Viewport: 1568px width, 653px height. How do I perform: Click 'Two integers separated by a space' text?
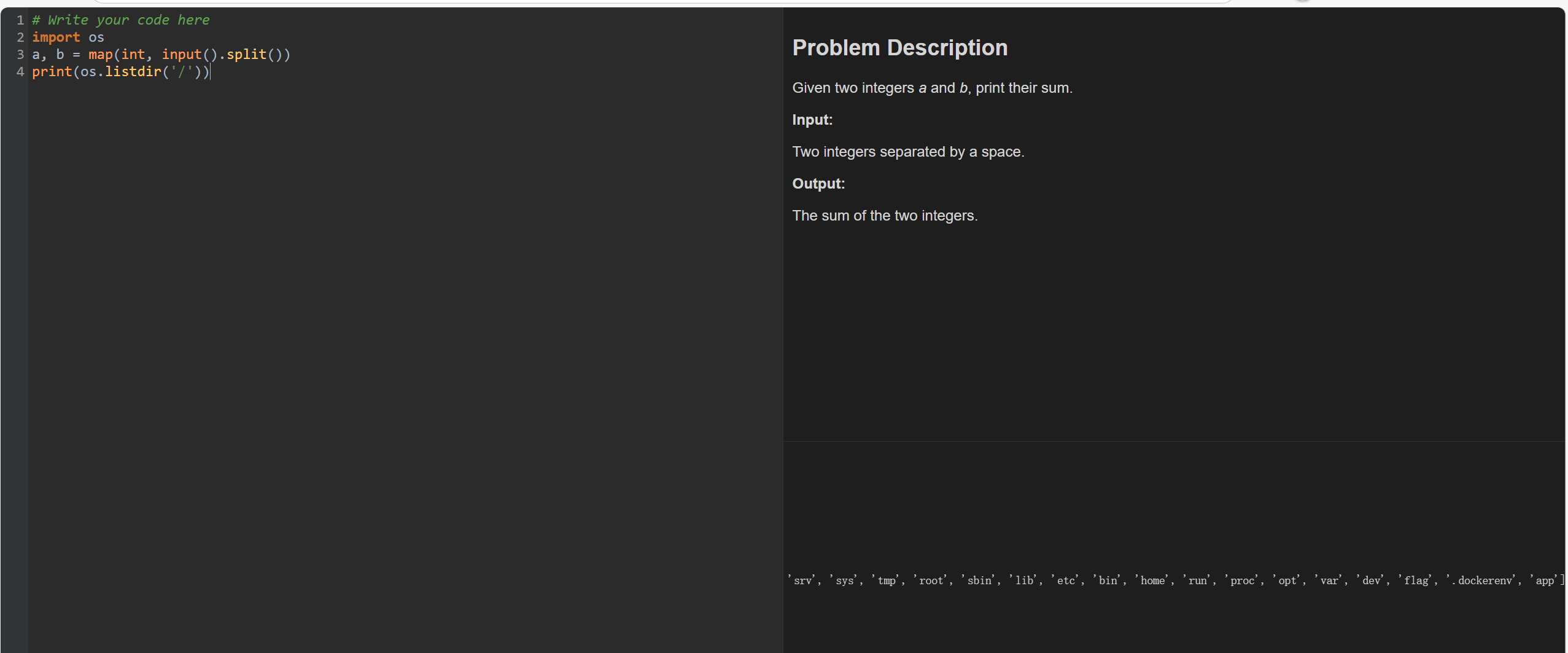tap(907, 152)
